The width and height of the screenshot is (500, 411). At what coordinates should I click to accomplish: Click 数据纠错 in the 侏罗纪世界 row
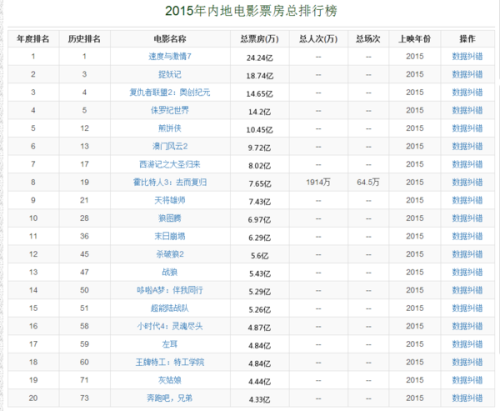point(467,110)
